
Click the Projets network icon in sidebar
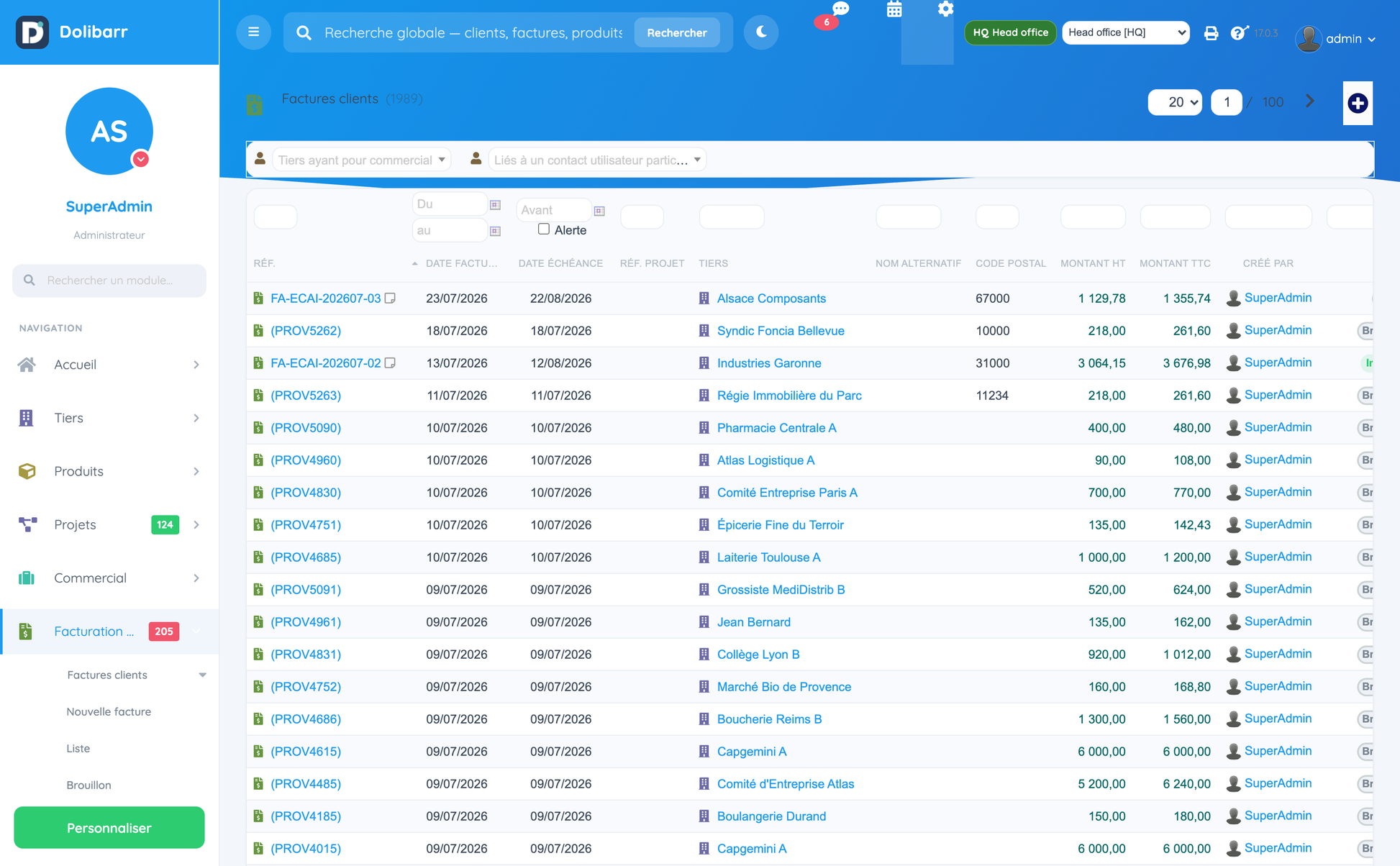point(27,524)
